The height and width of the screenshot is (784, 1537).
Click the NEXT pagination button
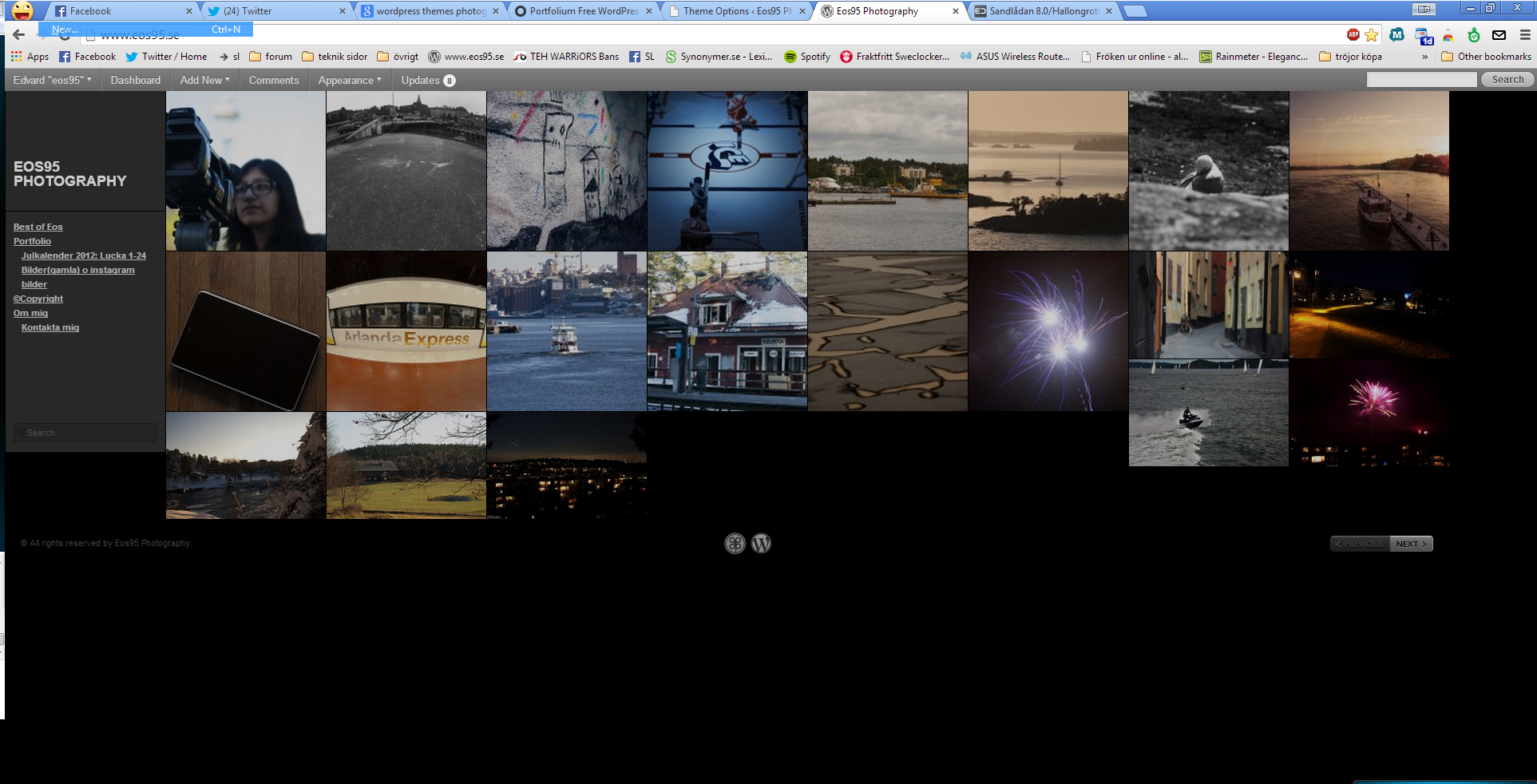pyautogui.click(x=1411, y=544)
